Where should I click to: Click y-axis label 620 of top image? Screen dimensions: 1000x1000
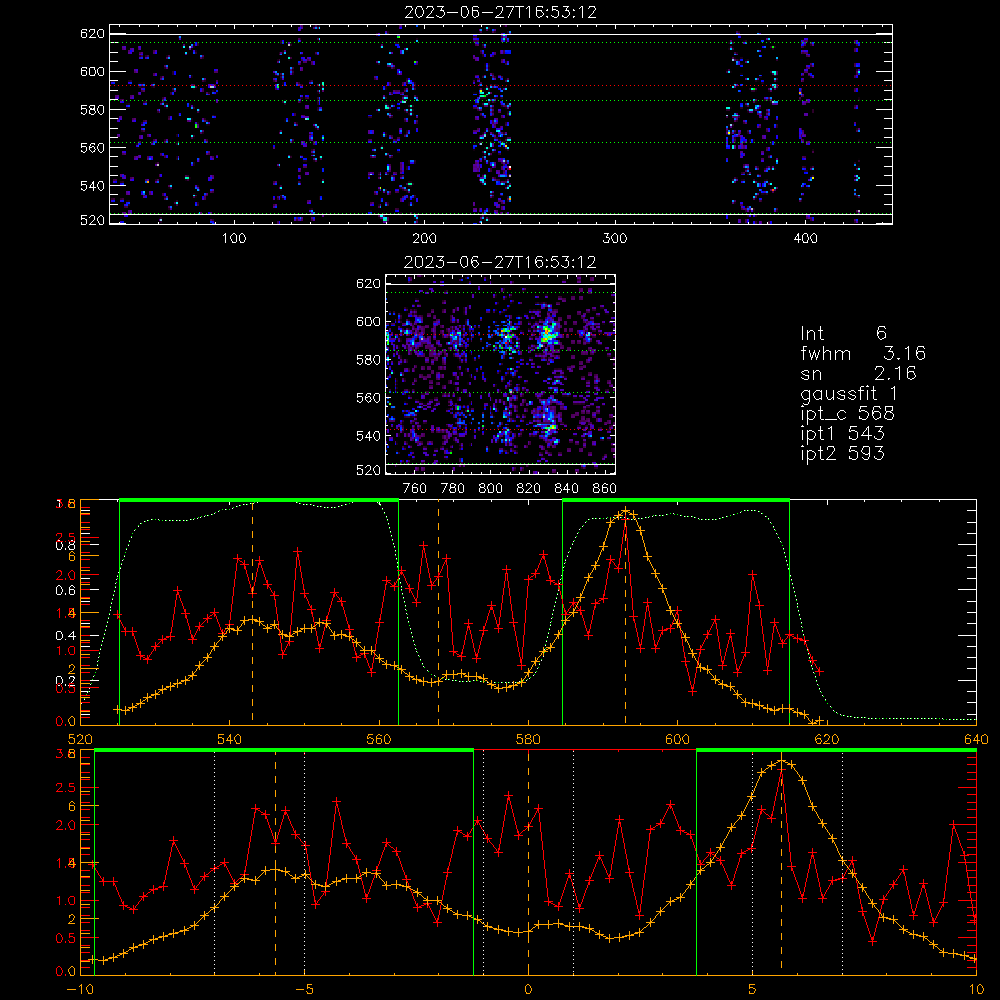[92, 33]
